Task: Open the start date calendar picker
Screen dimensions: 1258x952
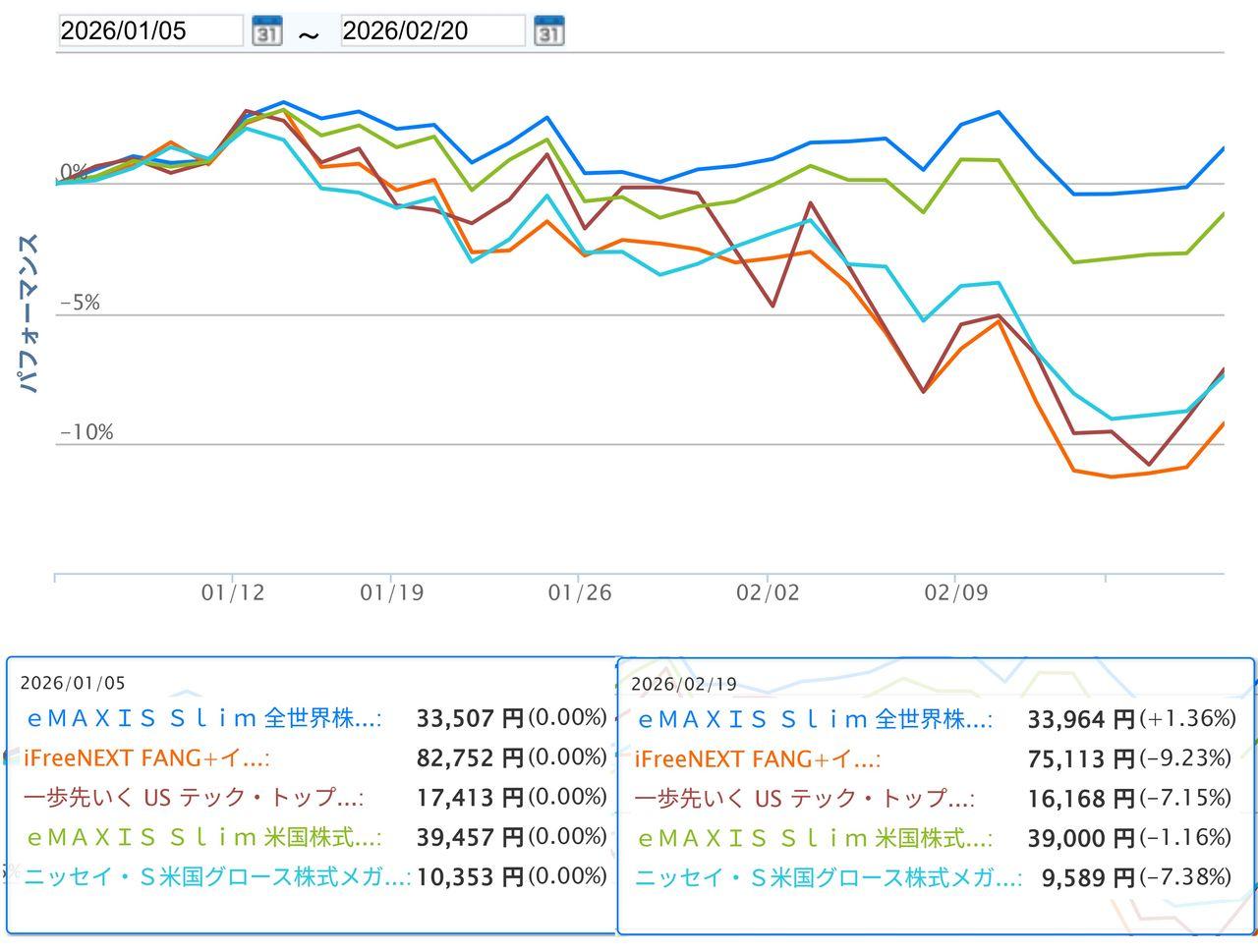Action: click(x=266, y=30)
